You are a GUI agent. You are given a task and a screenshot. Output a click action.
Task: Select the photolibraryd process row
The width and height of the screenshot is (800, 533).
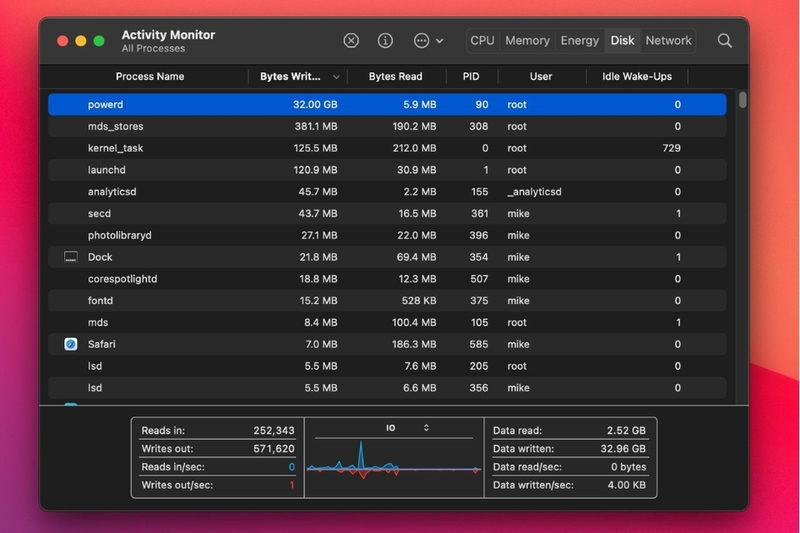[x=387, y=236]
